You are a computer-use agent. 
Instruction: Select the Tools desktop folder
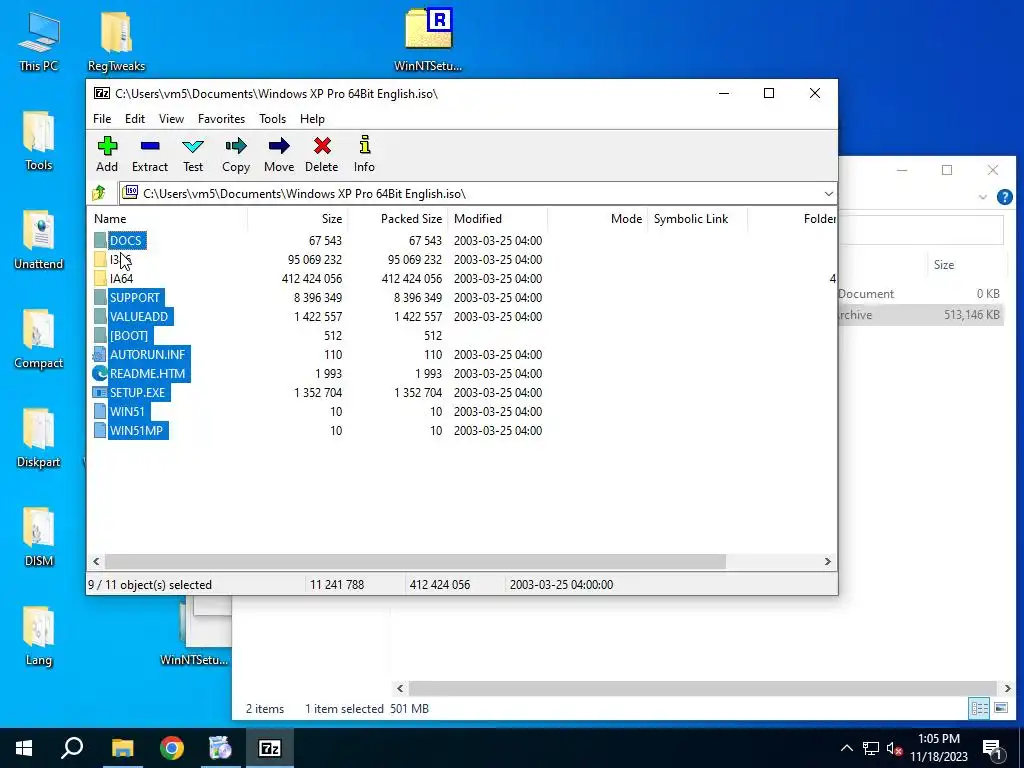[x=39, y=141]
